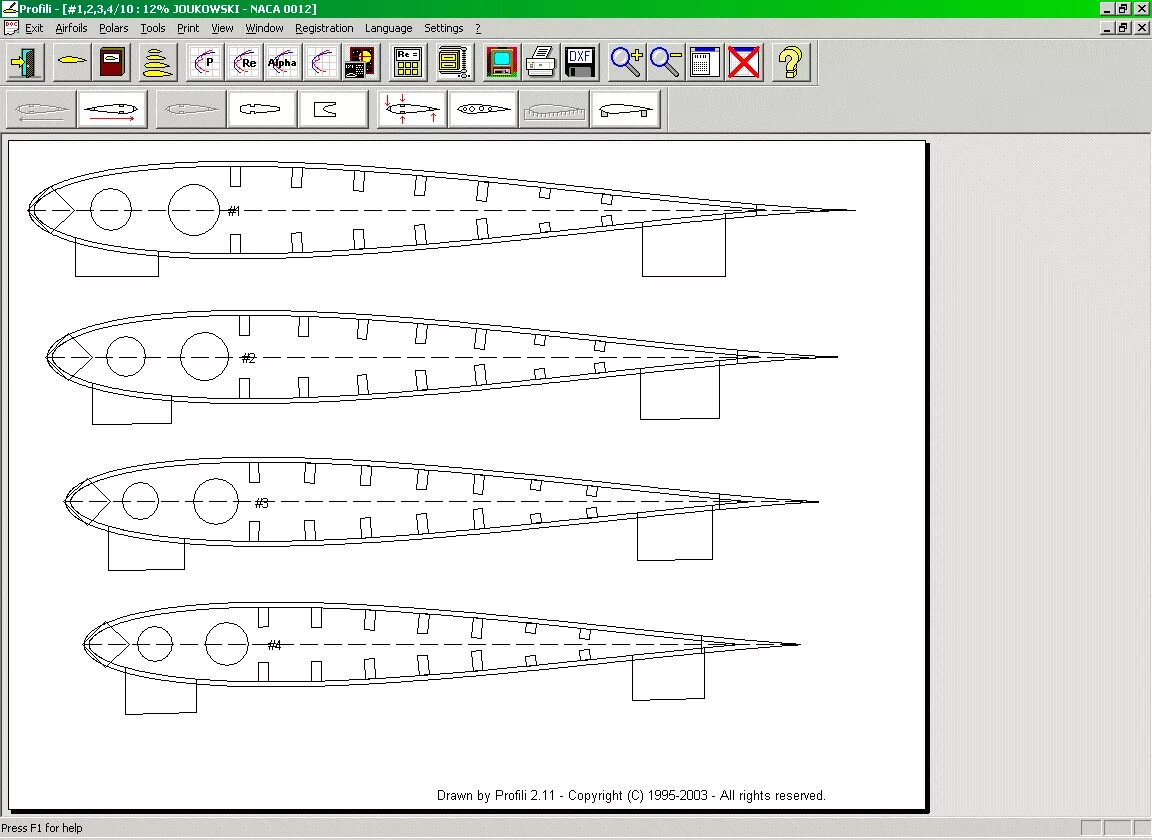The height and width of the screenshot is (840, 1152).
Task: Click the computer monitor screen icon
Action: point(502,62)
